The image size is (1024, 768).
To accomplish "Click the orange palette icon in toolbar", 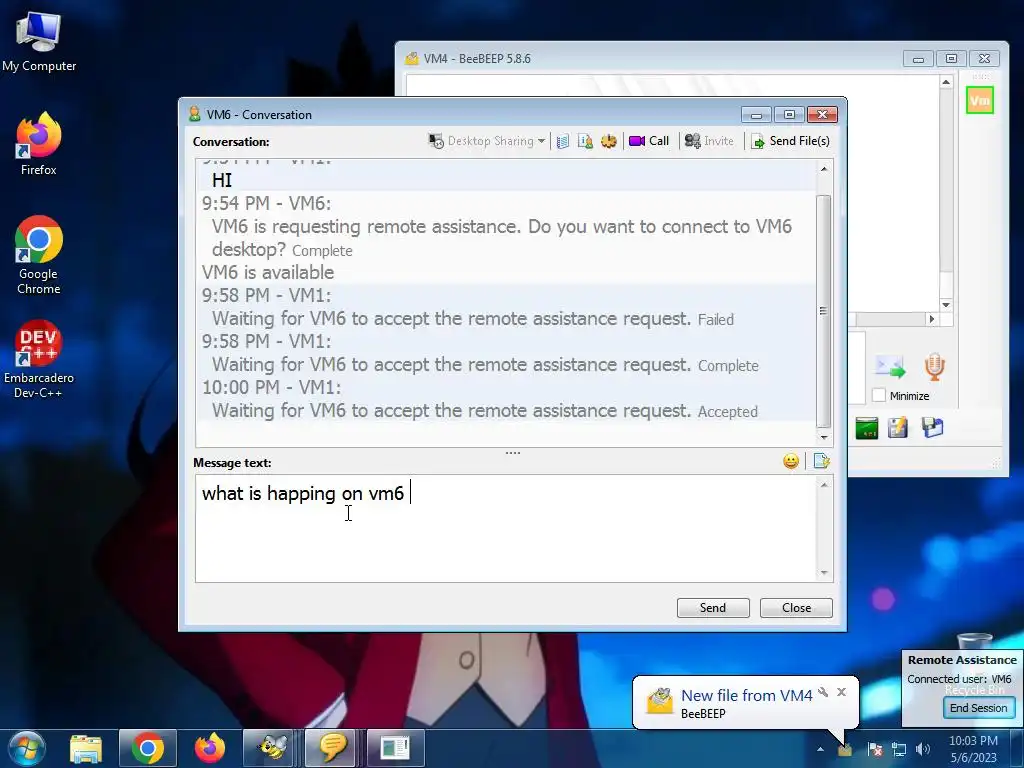I will 608,141.
